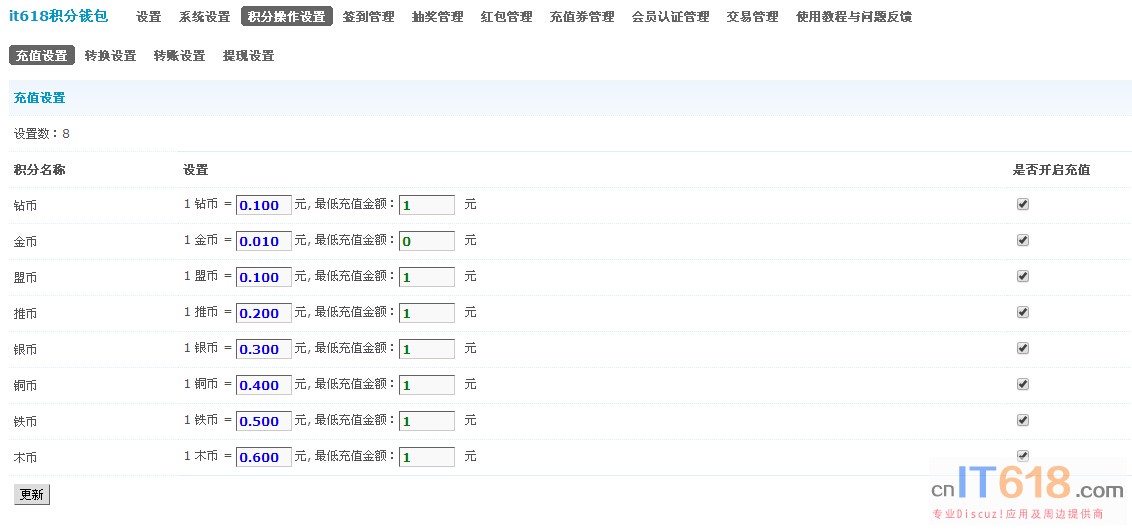This screenshot has height=530, width=1132.
Task: Uncheck recharge for 盟币 row
Action: 1022,277
